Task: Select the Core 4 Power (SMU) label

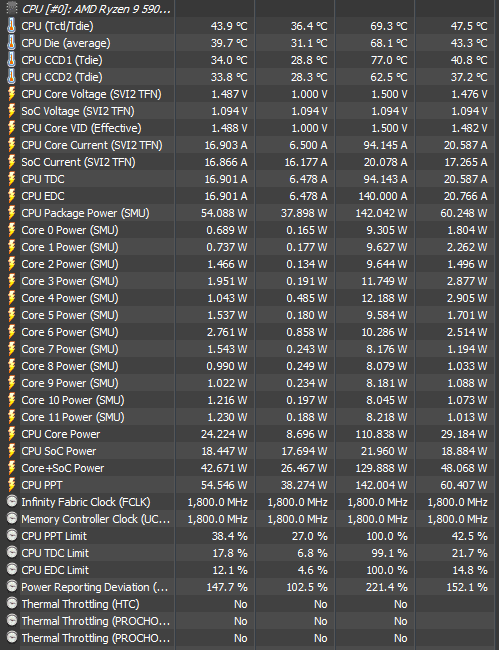Action: 70,298
